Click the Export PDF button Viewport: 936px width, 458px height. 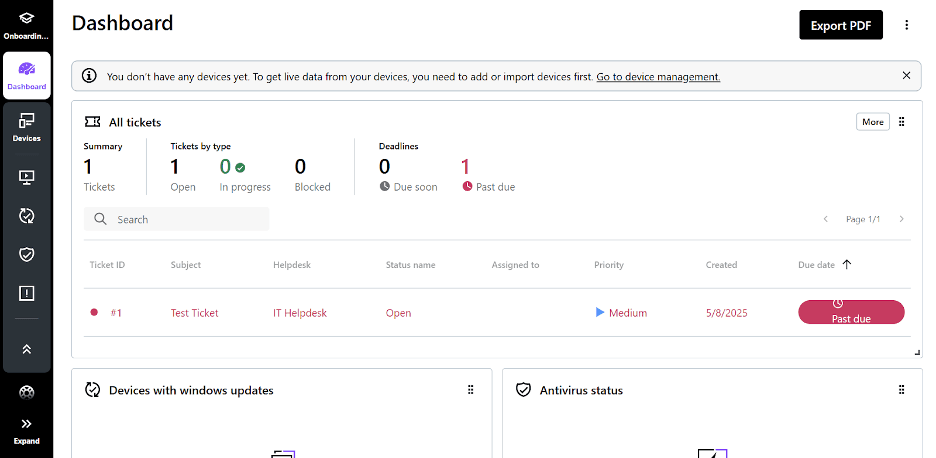[840, 25]
